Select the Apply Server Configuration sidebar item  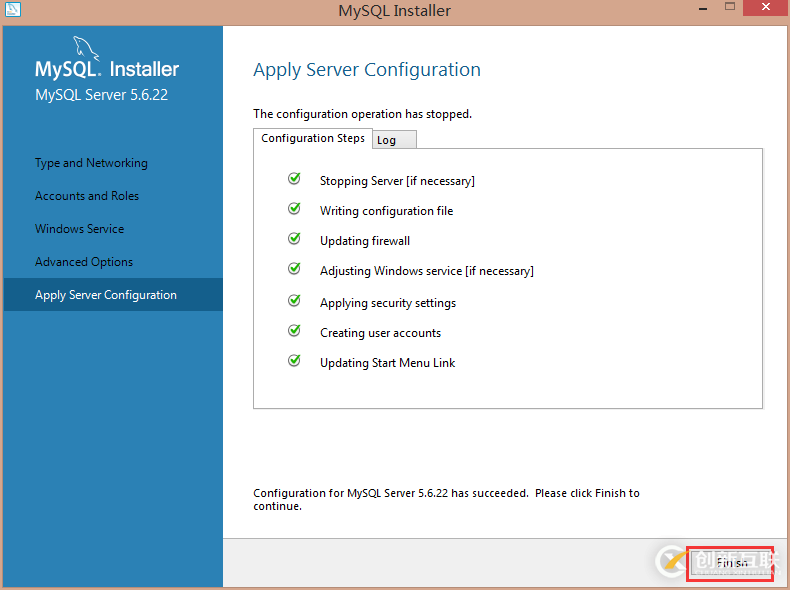click(x=106, y=295)
